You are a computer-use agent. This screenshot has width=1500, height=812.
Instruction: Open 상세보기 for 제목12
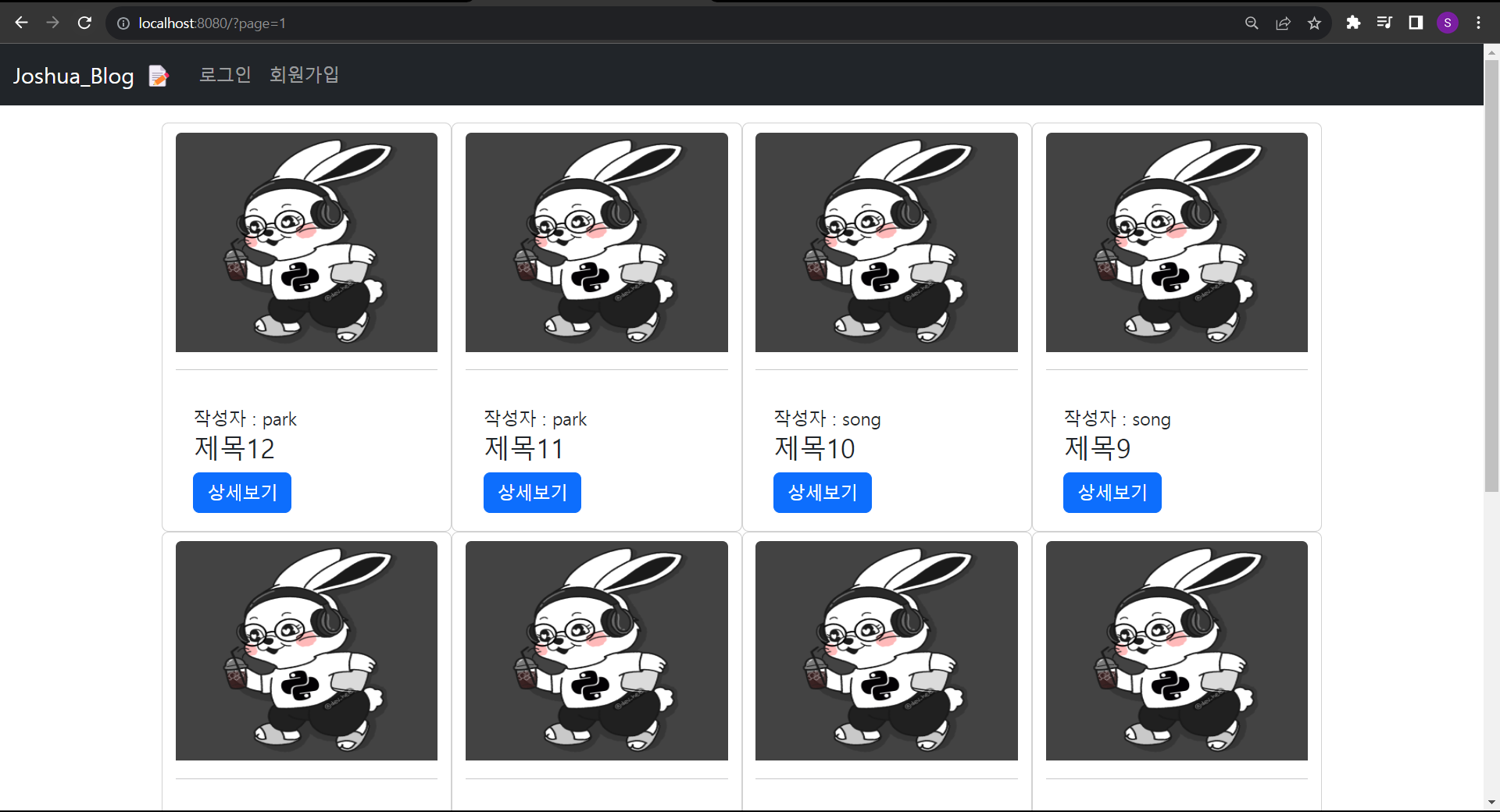point(242,493)
